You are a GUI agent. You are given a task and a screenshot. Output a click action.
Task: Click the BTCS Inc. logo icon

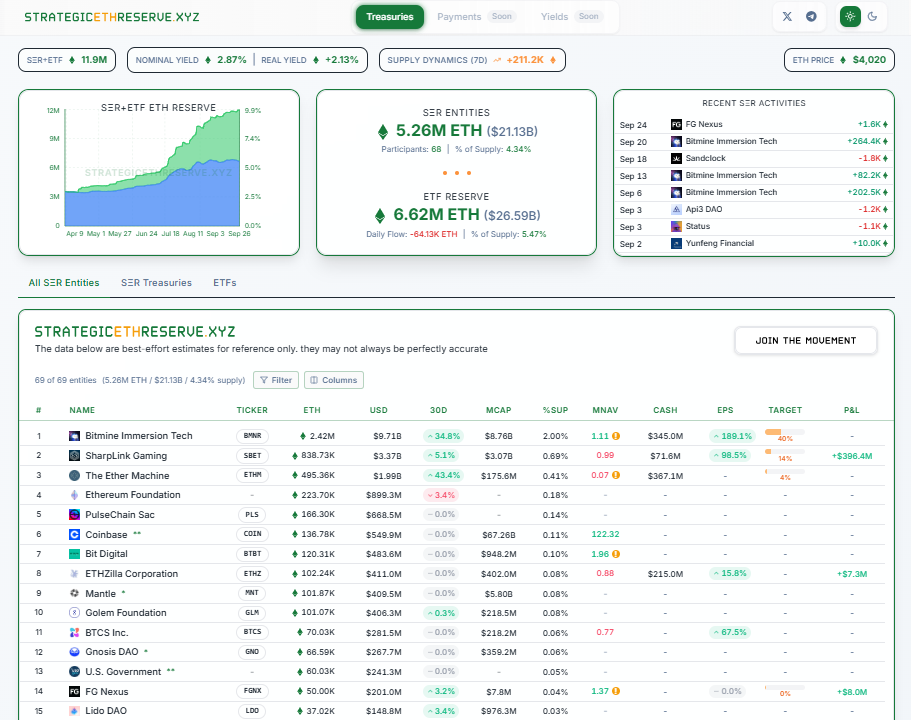74,632
